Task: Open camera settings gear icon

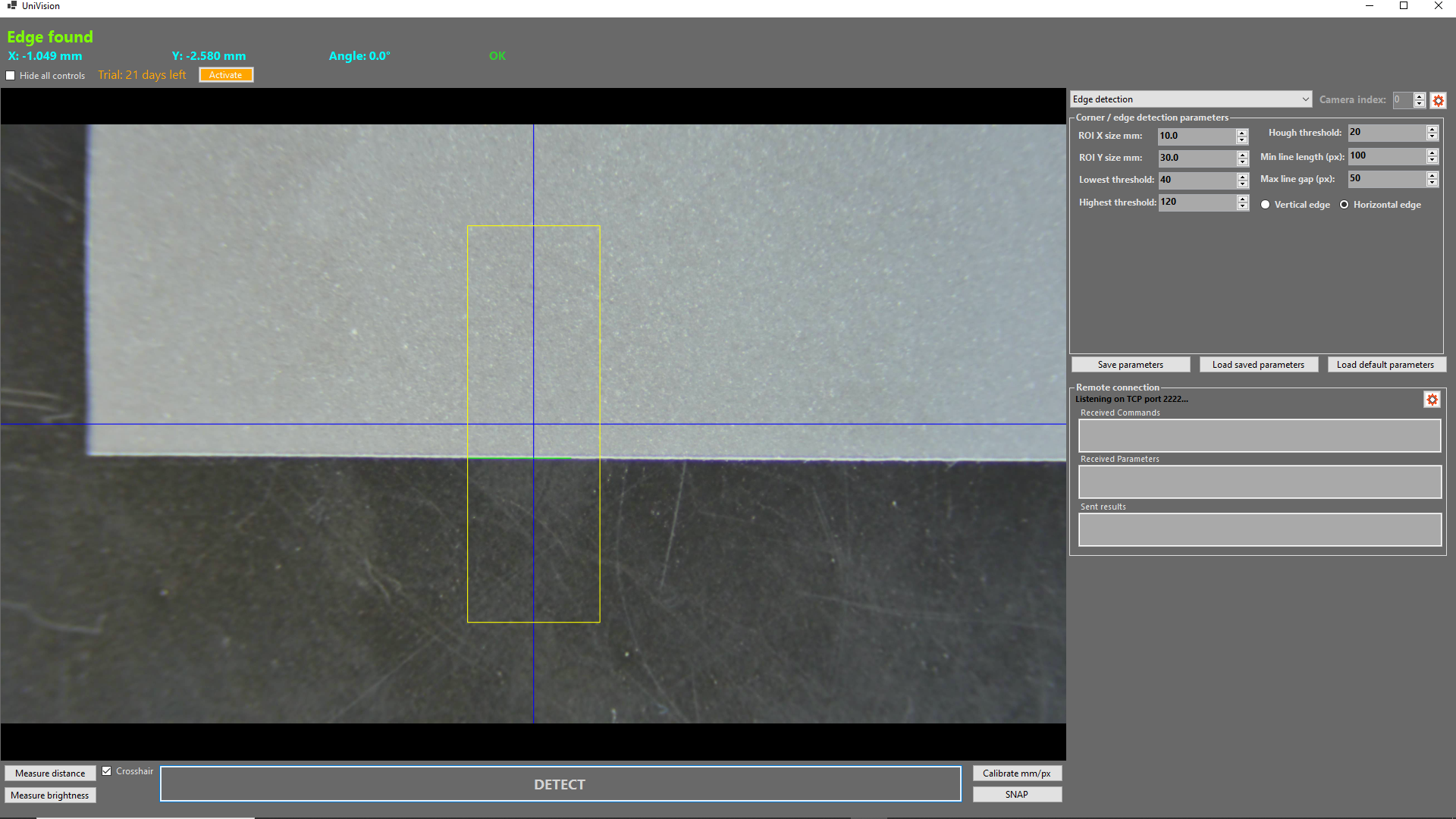Action: coord(1438,100)
